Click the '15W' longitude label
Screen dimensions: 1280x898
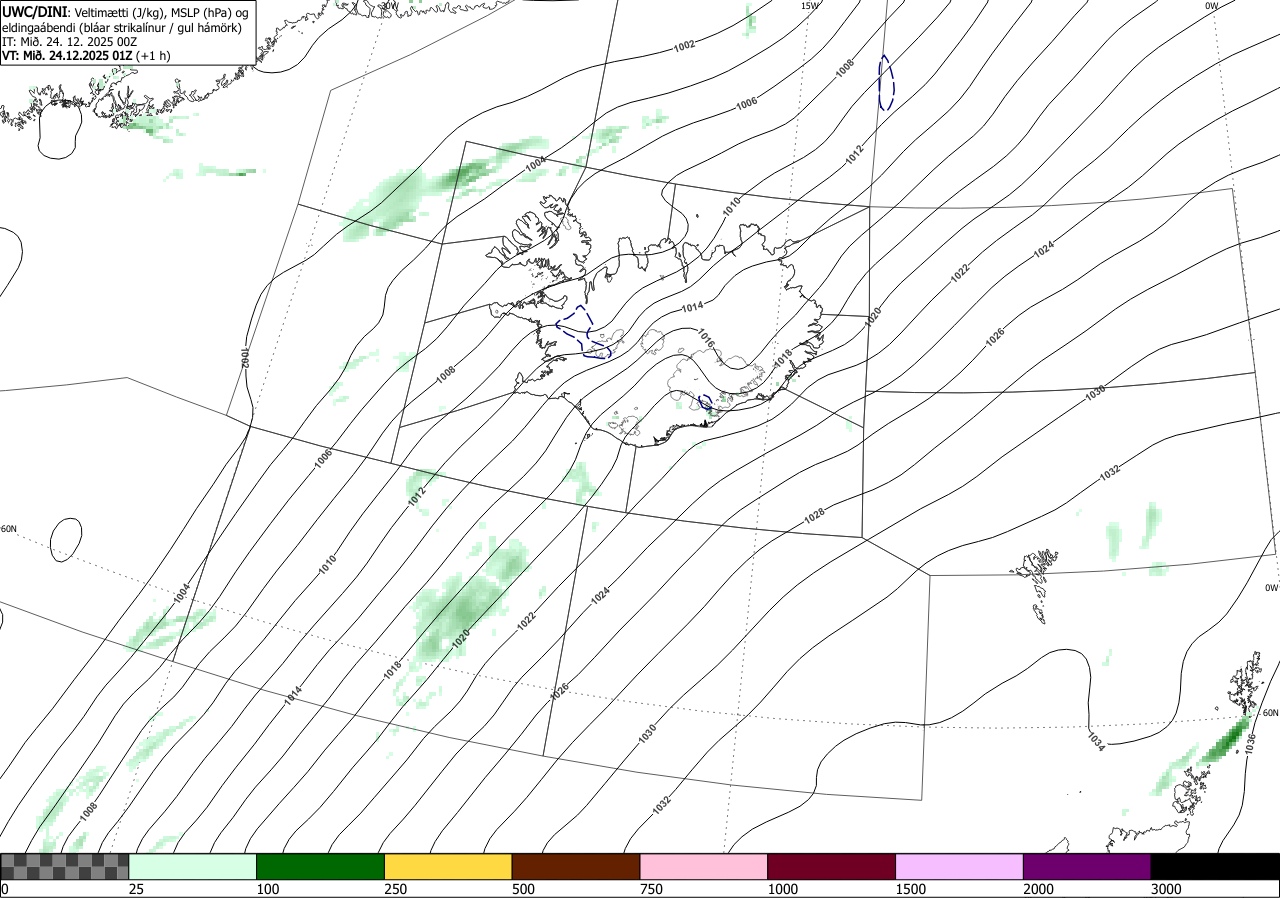[x=810, y=6]
